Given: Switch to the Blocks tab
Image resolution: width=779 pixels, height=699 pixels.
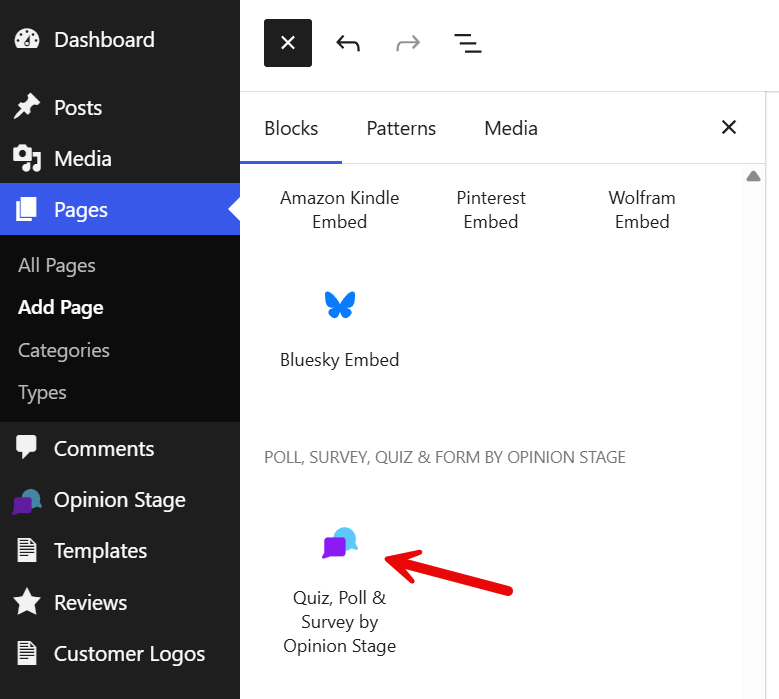Looking at the screenshot, I should [x=291, y=128].
